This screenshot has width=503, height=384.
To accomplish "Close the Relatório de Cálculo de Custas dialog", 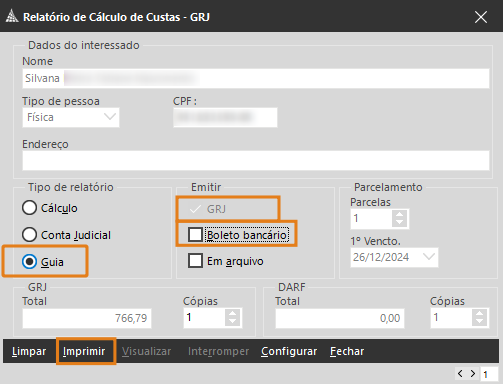I will pos(481,17).
